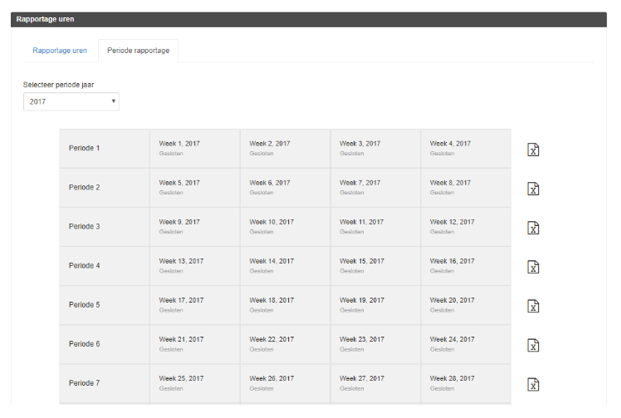
Task: Click the Periode 4 row label
Action: (x=84, y=266)
